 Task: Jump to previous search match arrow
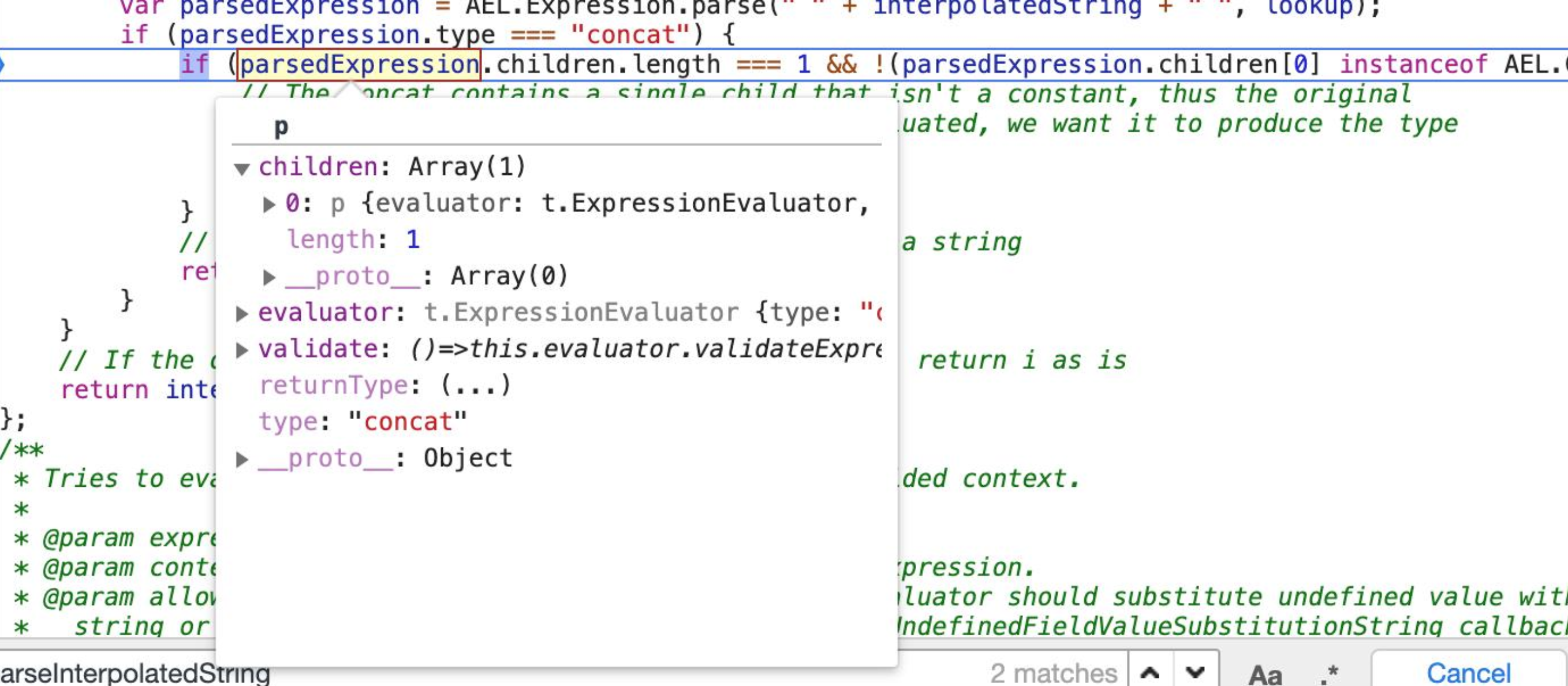click(1150, 672)
